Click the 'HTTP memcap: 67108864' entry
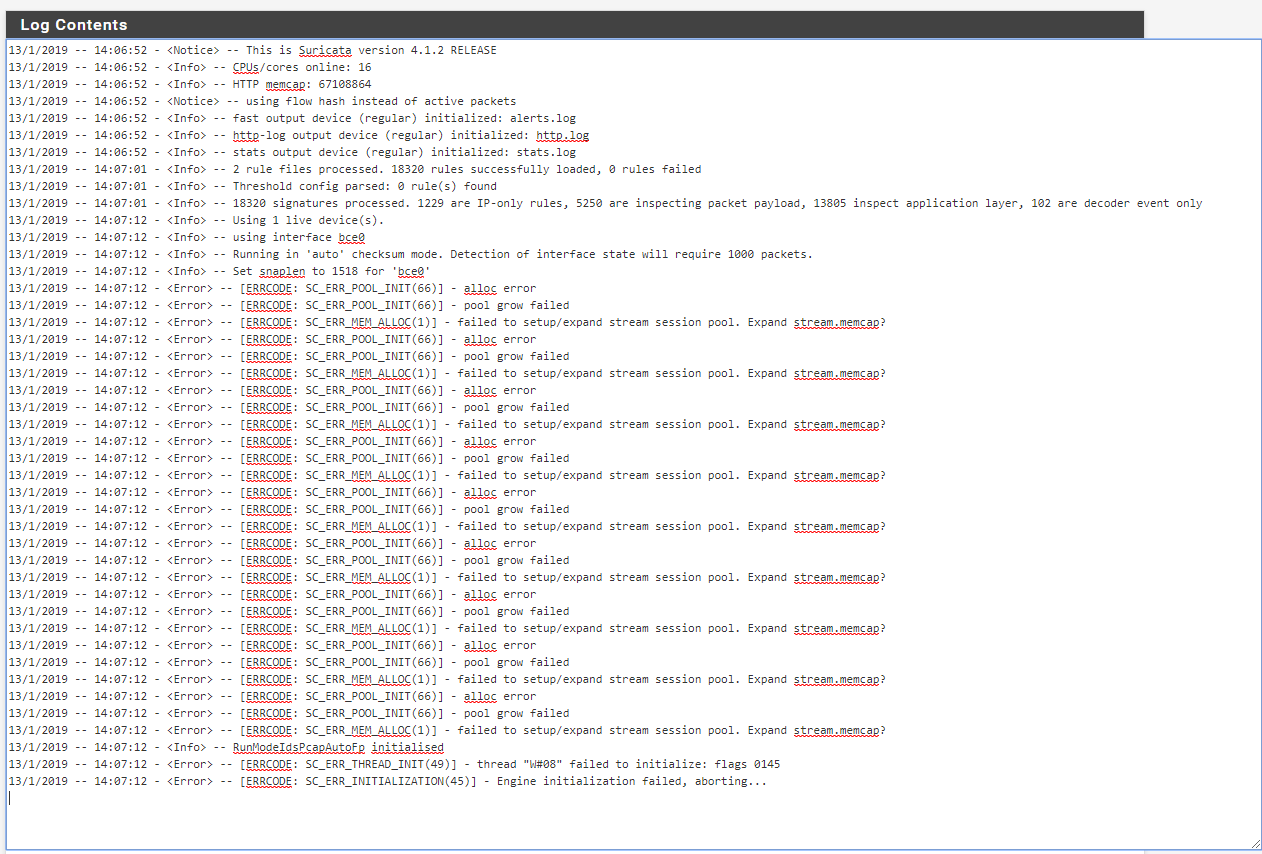Image resolution: width=1262 pixels, height=854 pixels. point(190,84)
